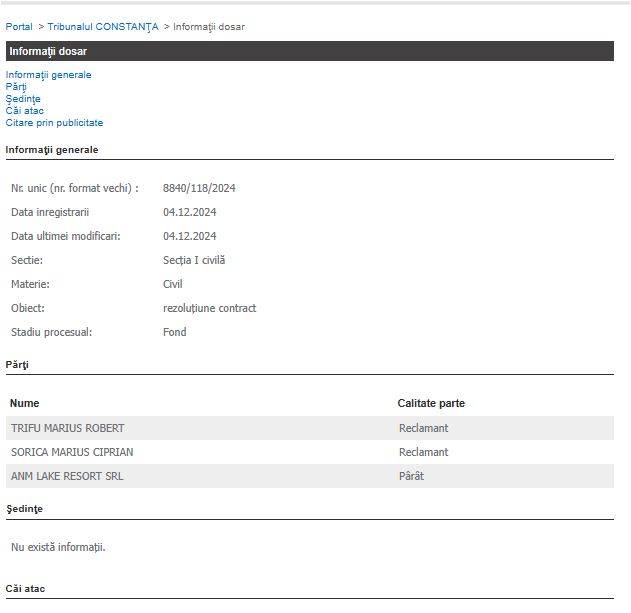Jump to Informații generale via navigation link
Screen dimensions: 631x613
(x=48, y=75)
